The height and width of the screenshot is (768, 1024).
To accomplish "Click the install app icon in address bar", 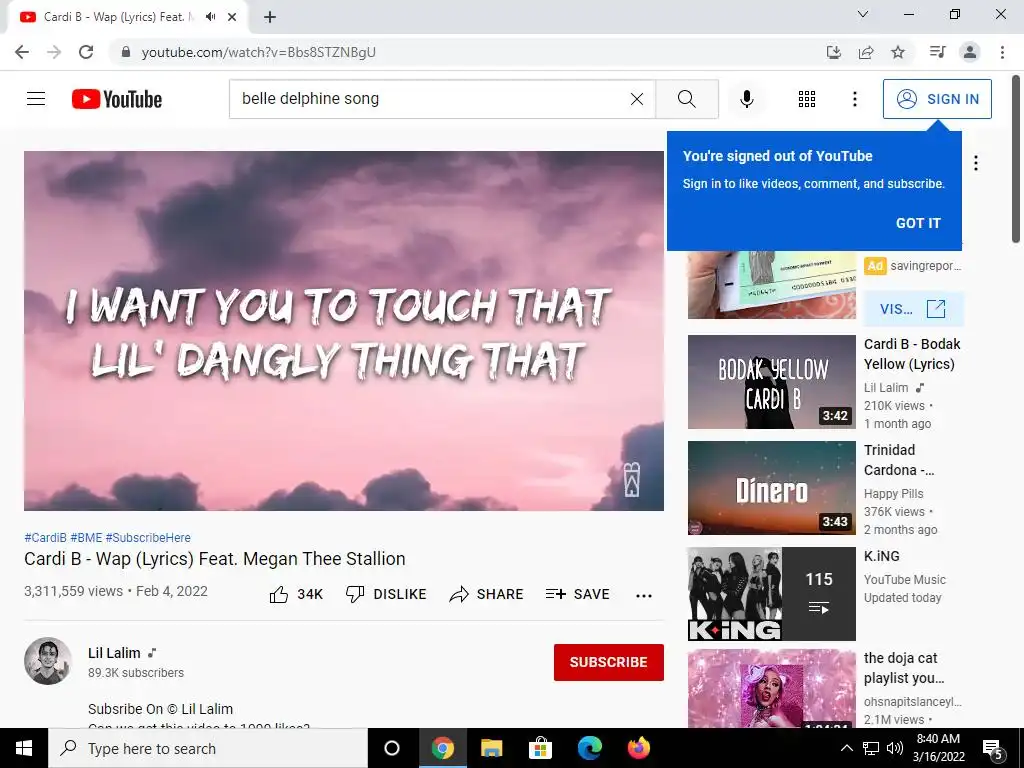I will point(834,52).
